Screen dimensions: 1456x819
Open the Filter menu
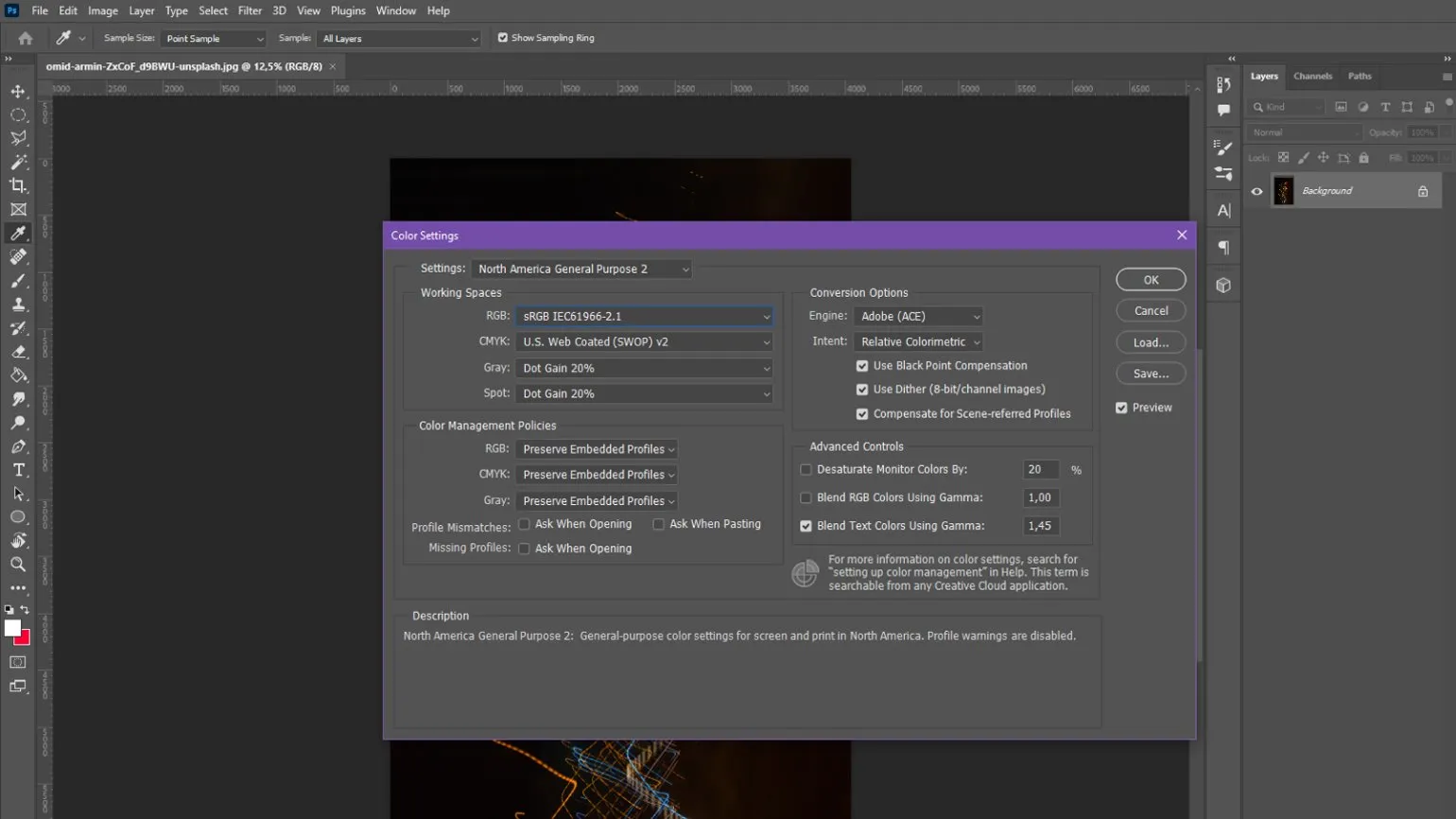[250, 10]
